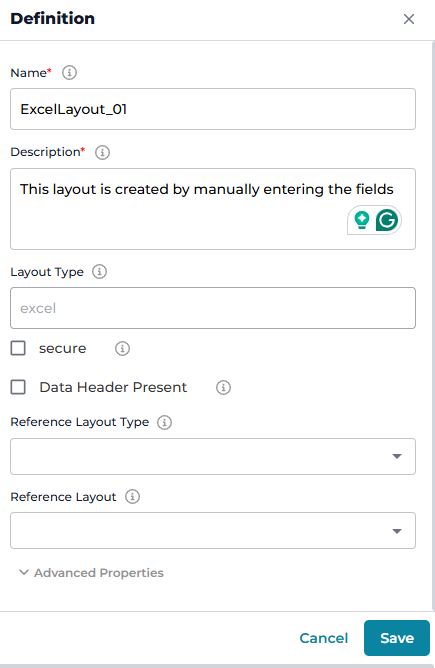Check Data Header Present
The width and height of the screenshot is (435, 668).
[18, 387]
